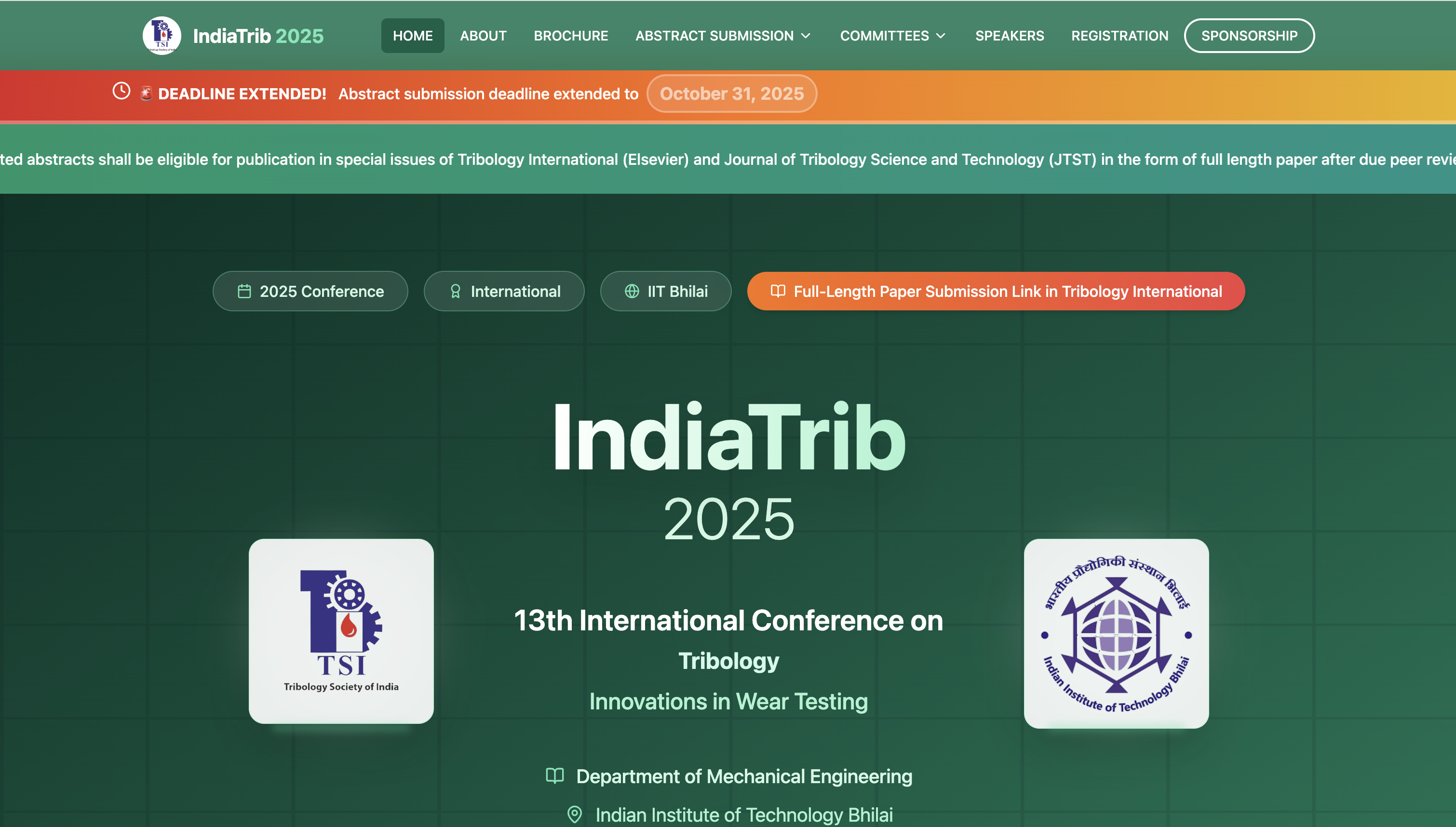This screenshot has height=827, width=1456.
Task: Click the IndiaTrib 2025 site title
Action: (258, 36)
